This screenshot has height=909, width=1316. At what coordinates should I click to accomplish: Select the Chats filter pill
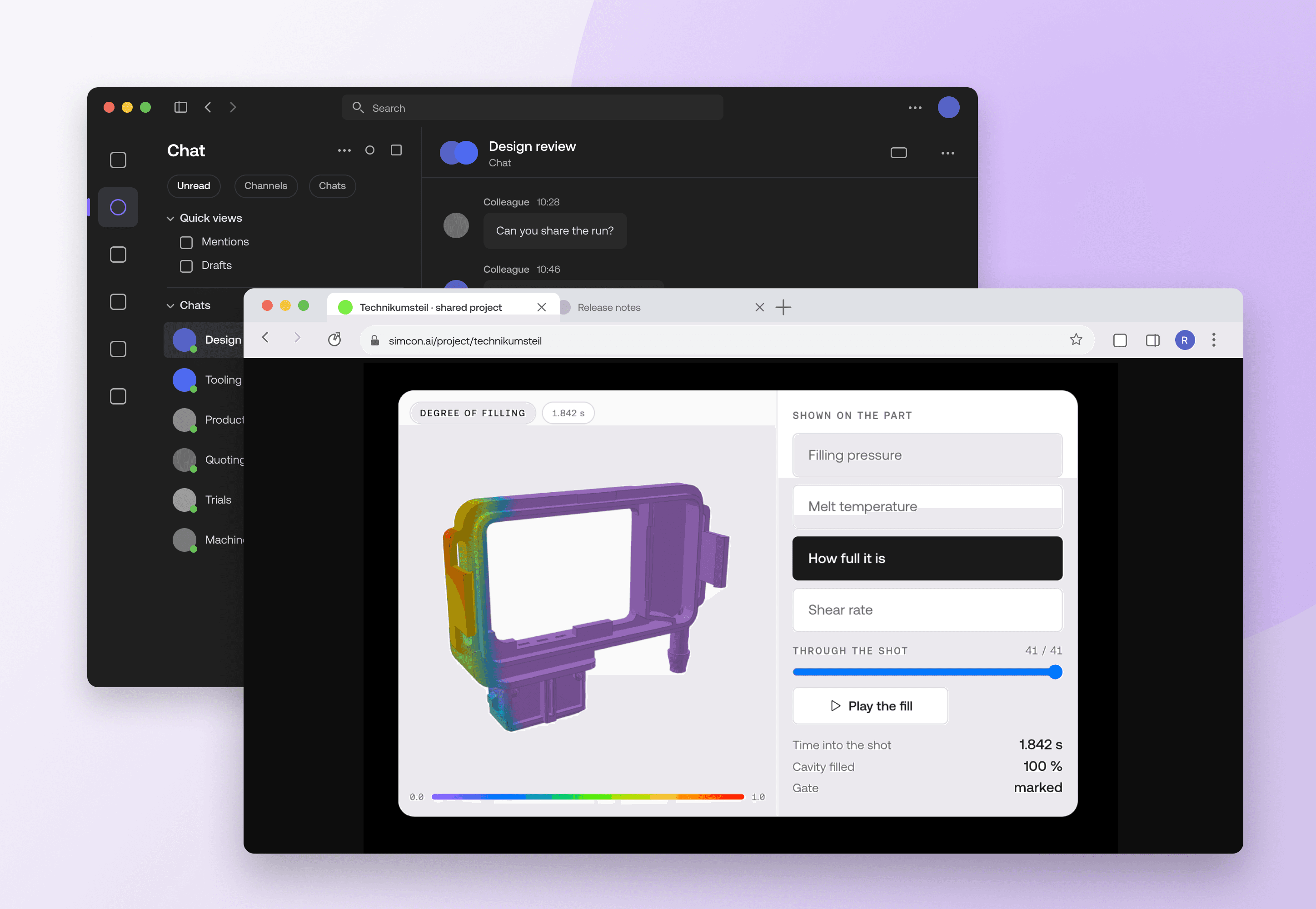coord(332,186)
